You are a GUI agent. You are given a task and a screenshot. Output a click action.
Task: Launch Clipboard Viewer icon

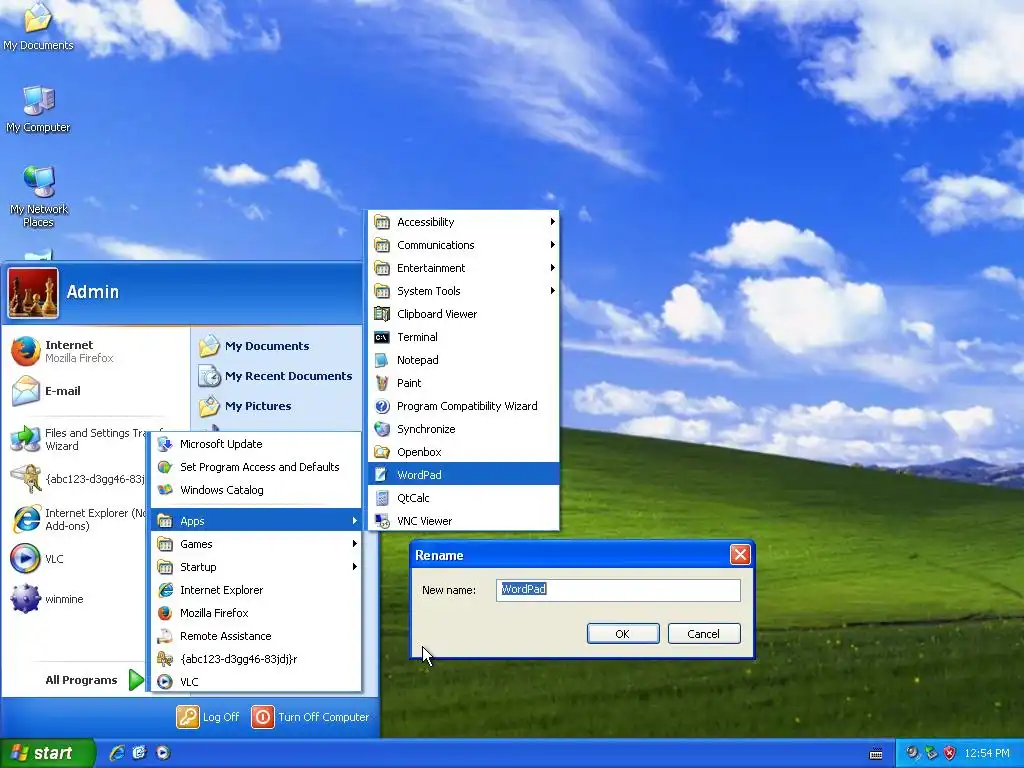pyautogui.click(x=382, y=314)
